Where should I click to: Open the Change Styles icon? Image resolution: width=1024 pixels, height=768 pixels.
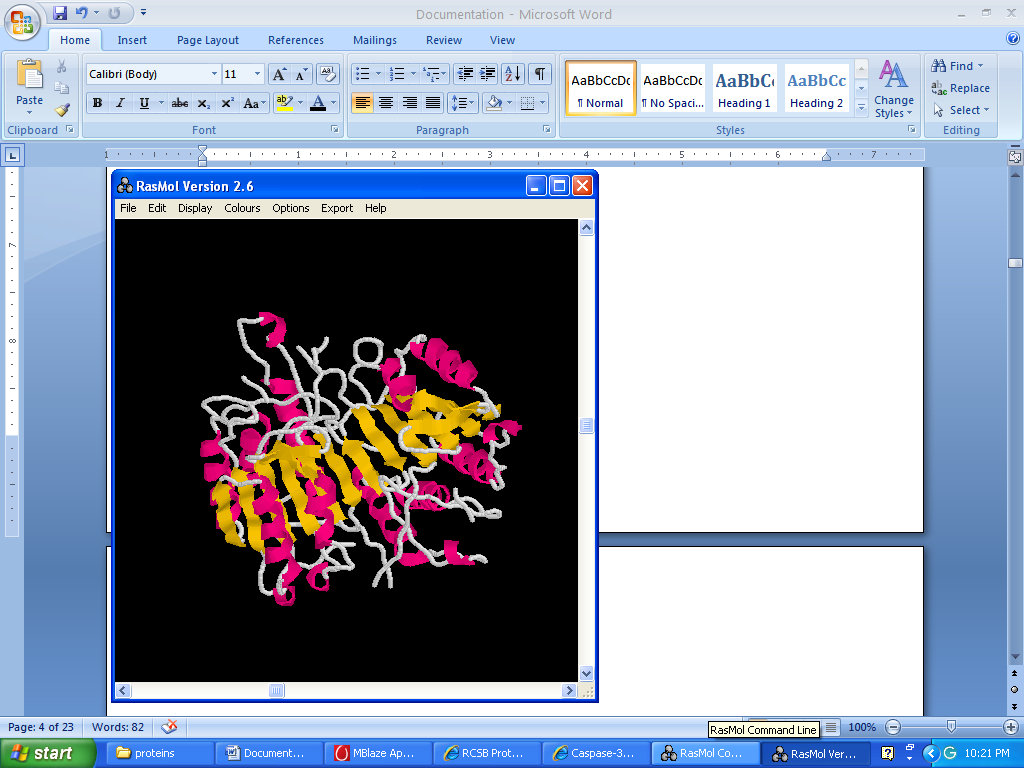point(893,88)
